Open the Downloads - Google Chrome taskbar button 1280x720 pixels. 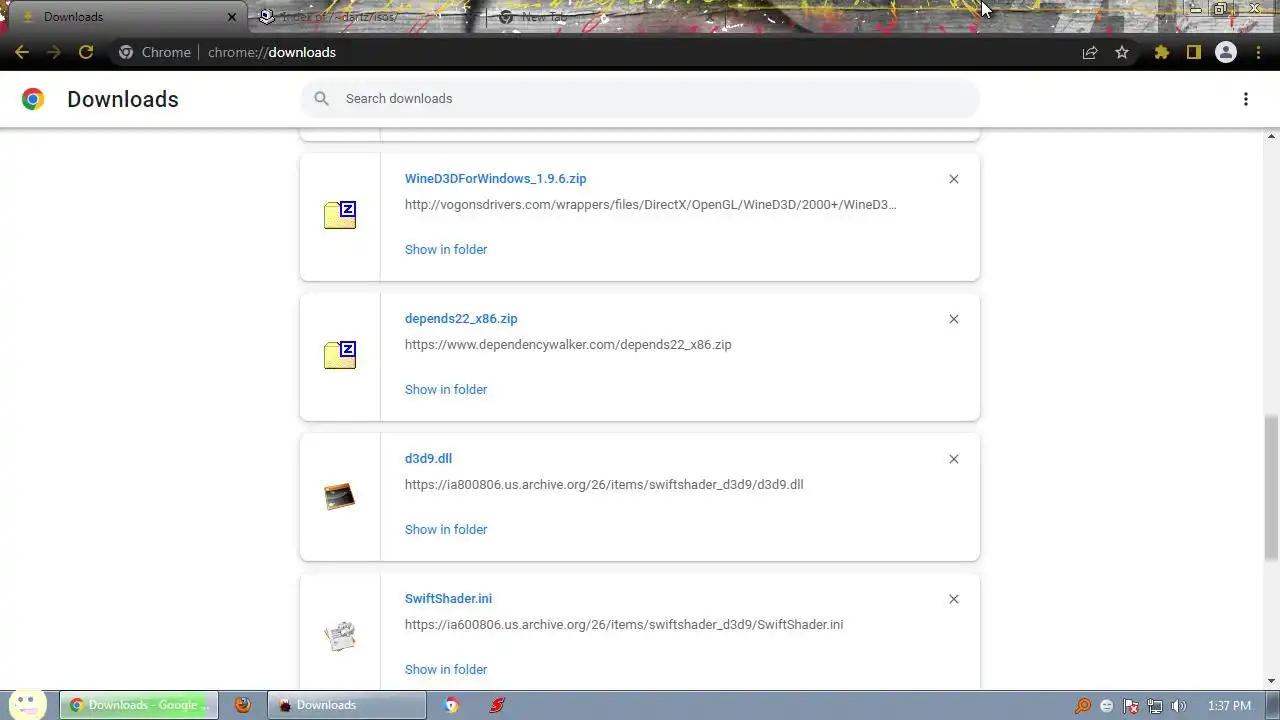tap(137, 705)
